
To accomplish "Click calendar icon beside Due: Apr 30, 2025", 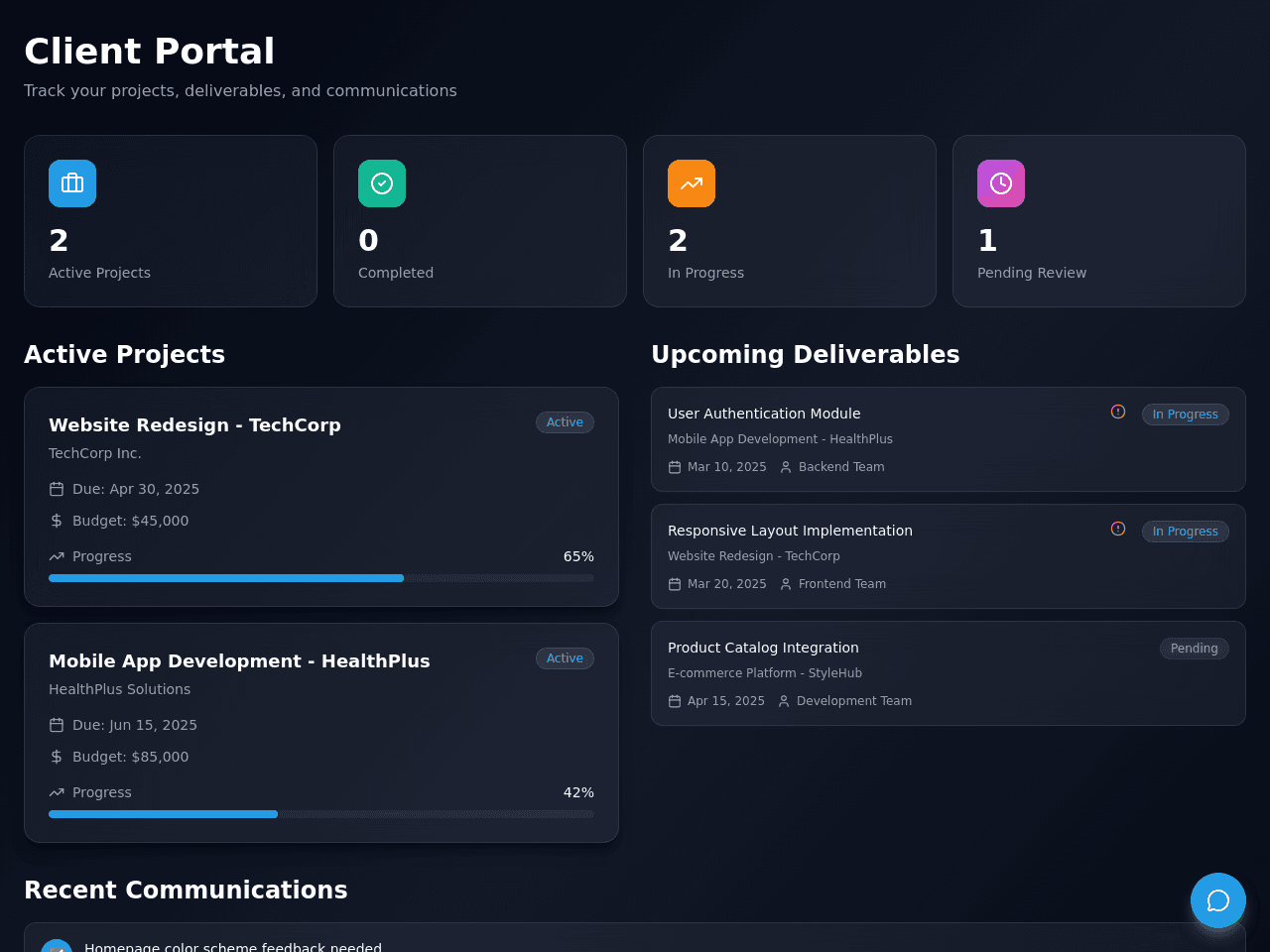I will coord(57,489).
